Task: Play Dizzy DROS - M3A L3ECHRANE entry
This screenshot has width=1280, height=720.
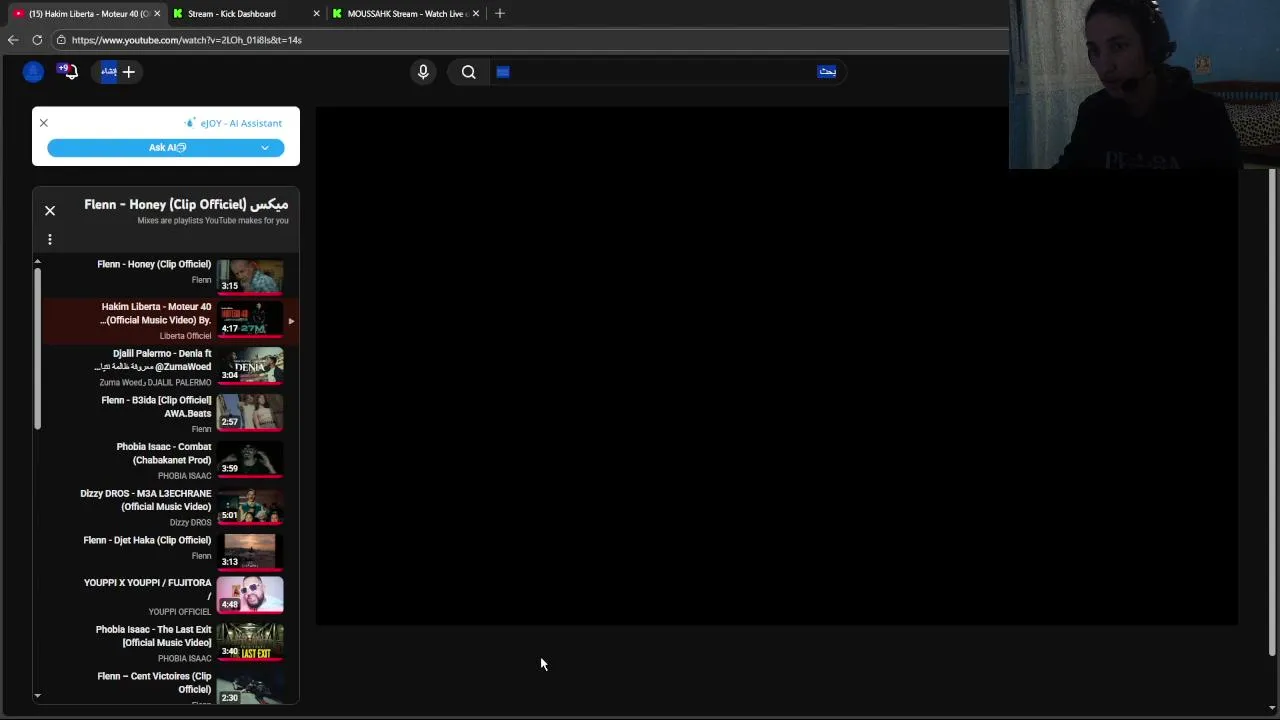Action: tap(168, 507)
